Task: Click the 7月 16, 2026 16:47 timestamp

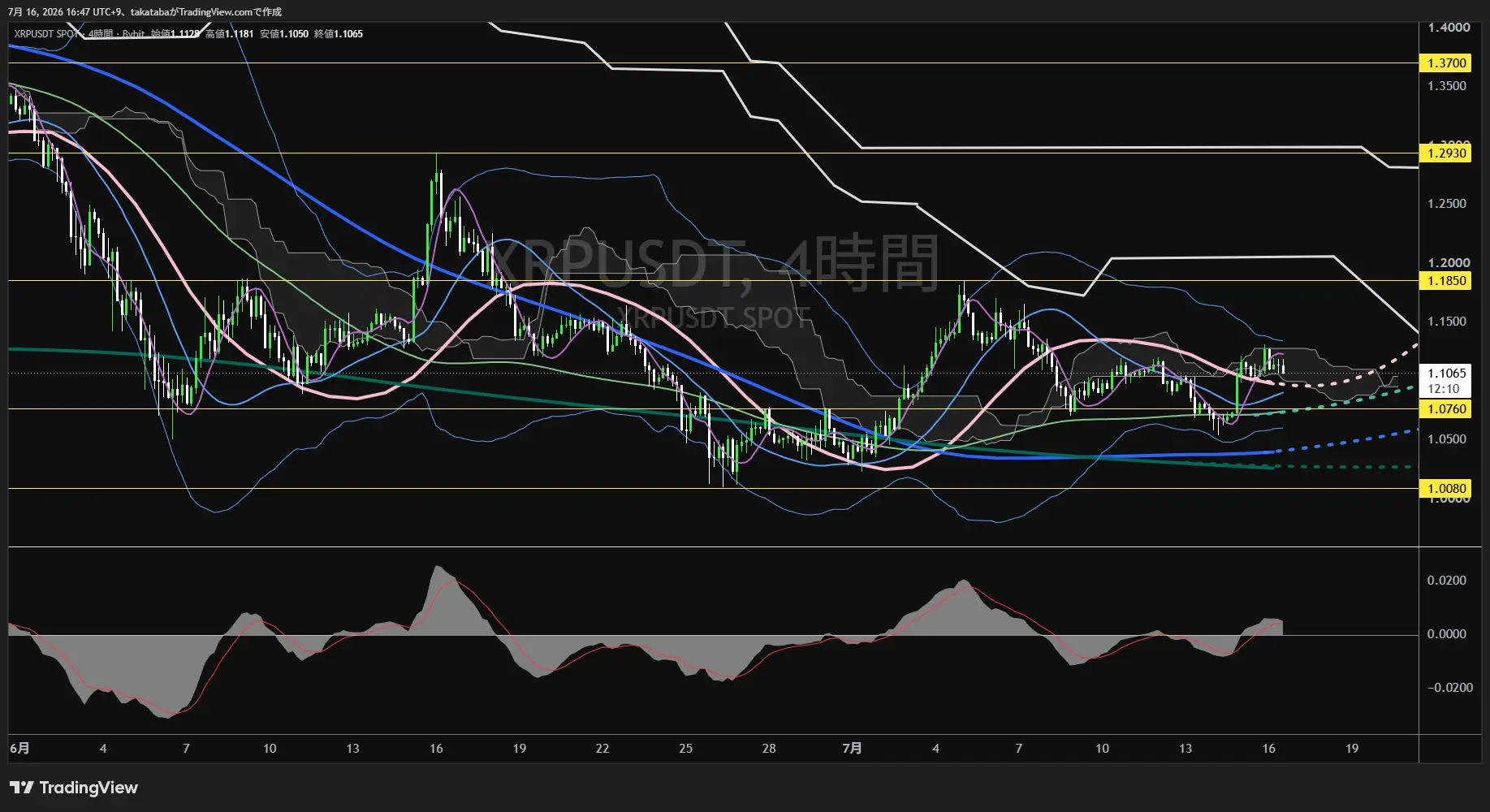Action: tap(49, 12)
